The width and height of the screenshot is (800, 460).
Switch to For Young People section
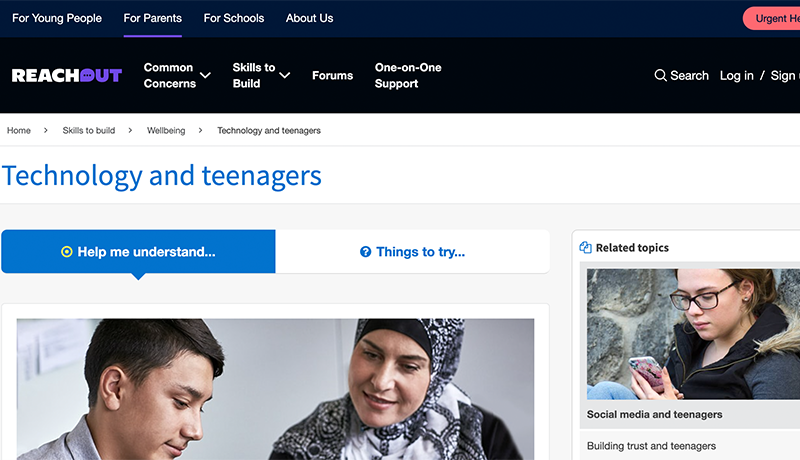57,18
